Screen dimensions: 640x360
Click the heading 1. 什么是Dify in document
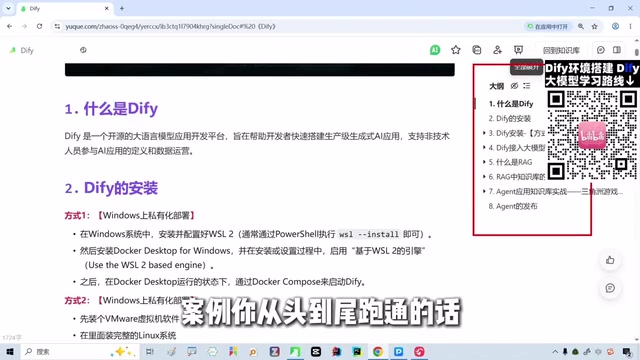tap(111, 109)
